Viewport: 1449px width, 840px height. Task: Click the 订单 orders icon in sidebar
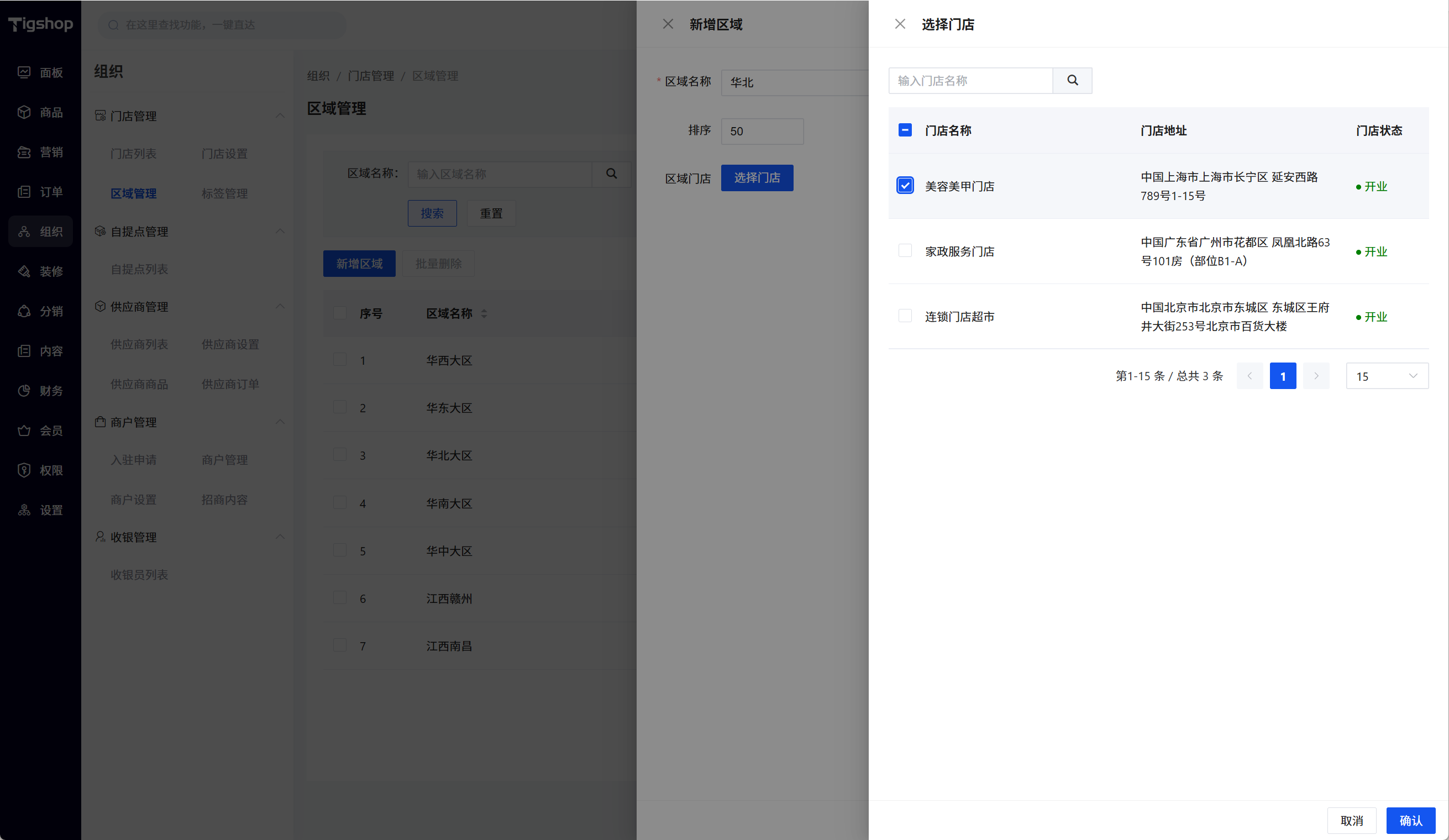[x=24, y=191]
